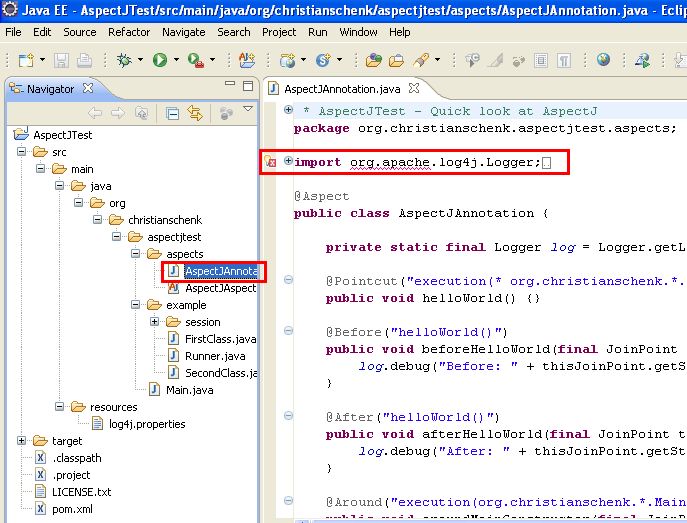Open the New Servlet dropdown arrow

(340, 60)
